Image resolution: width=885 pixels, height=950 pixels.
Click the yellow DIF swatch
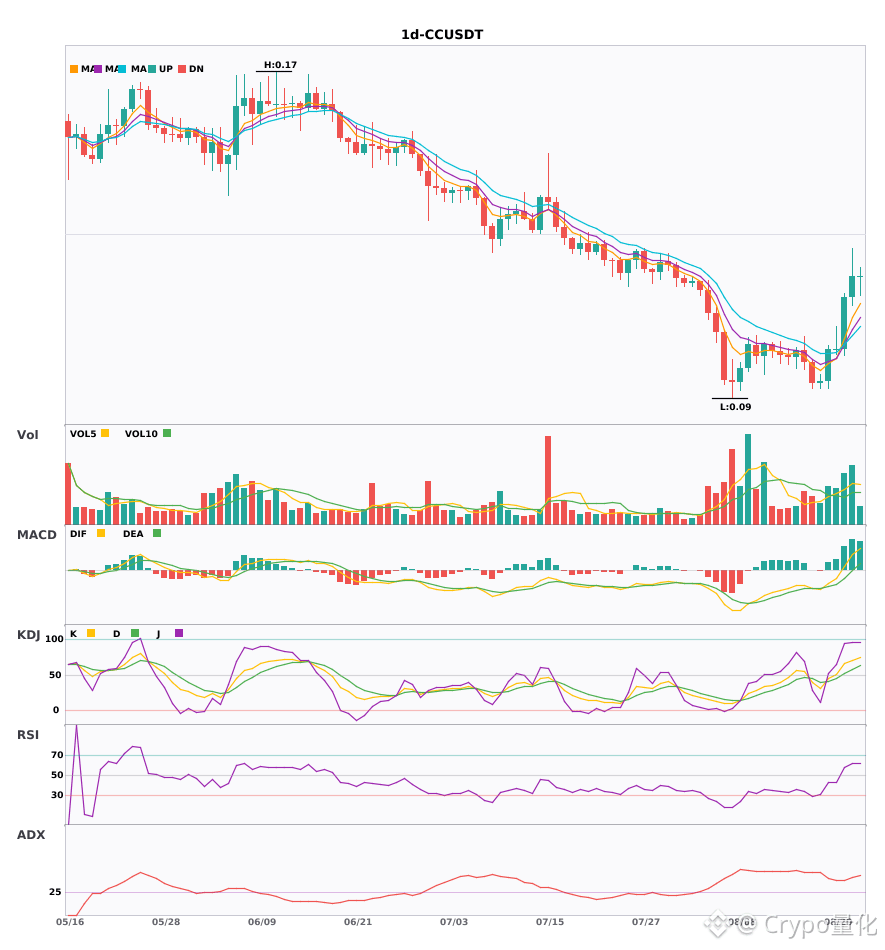click(x=101, y=533)
